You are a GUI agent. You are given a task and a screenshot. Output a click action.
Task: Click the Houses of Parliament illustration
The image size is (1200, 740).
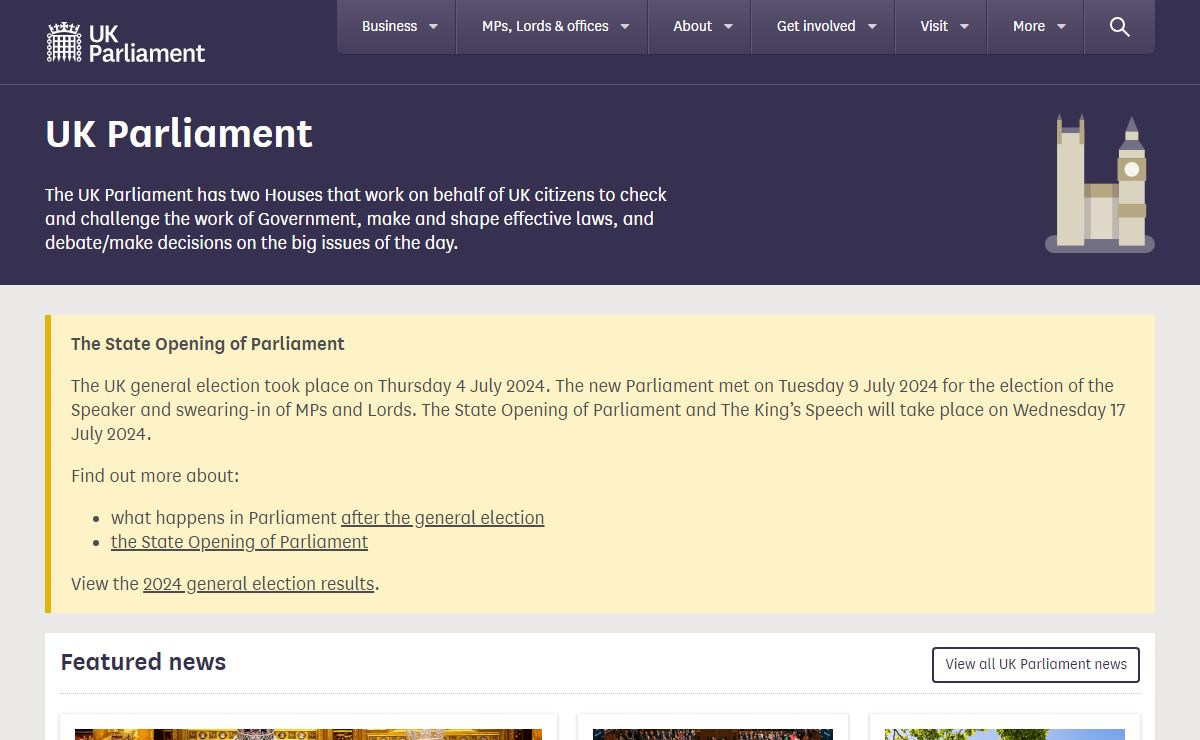point(1100,183)
